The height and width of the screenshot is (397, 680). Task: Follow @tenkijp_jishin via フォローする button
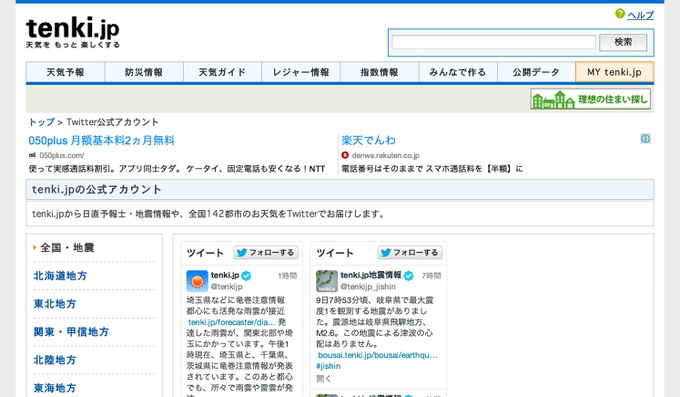click(410, 253)
